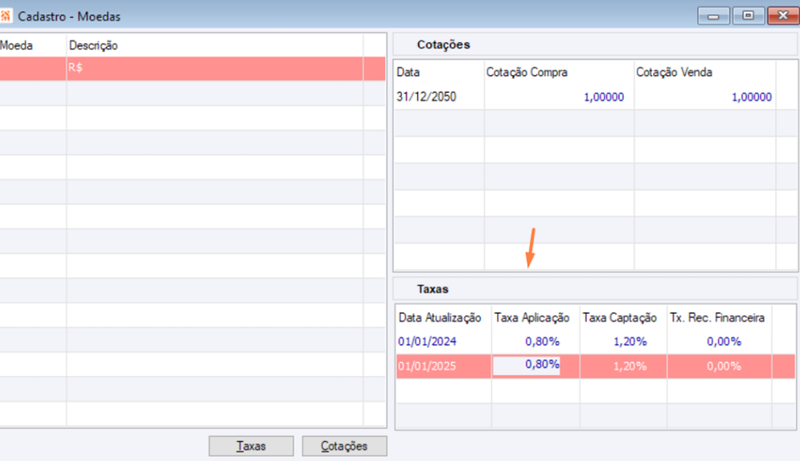
Task: Click the application icon in the title bar
Action: (x=6, y=16)
